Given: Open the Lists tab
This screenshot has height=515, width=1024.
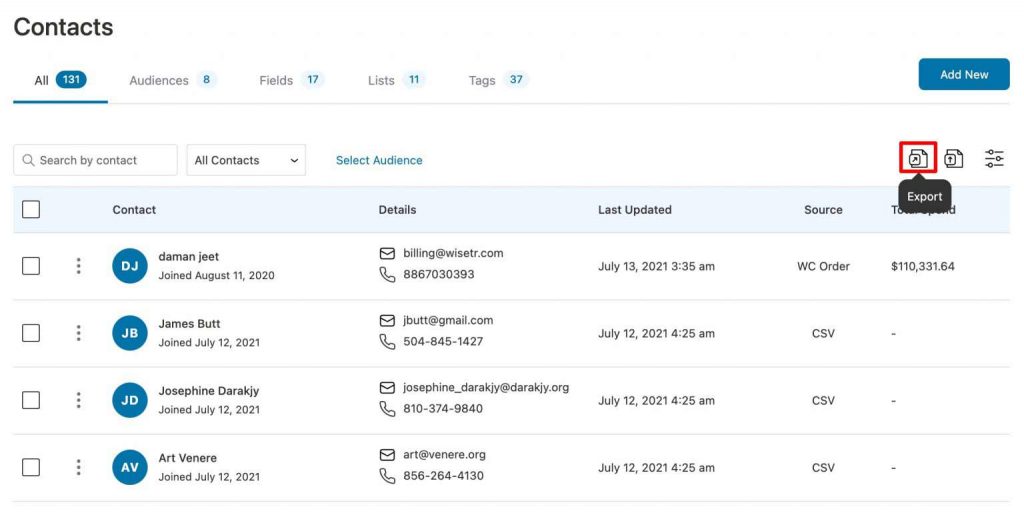Looking at the screenshot, I should click(396, 80).
